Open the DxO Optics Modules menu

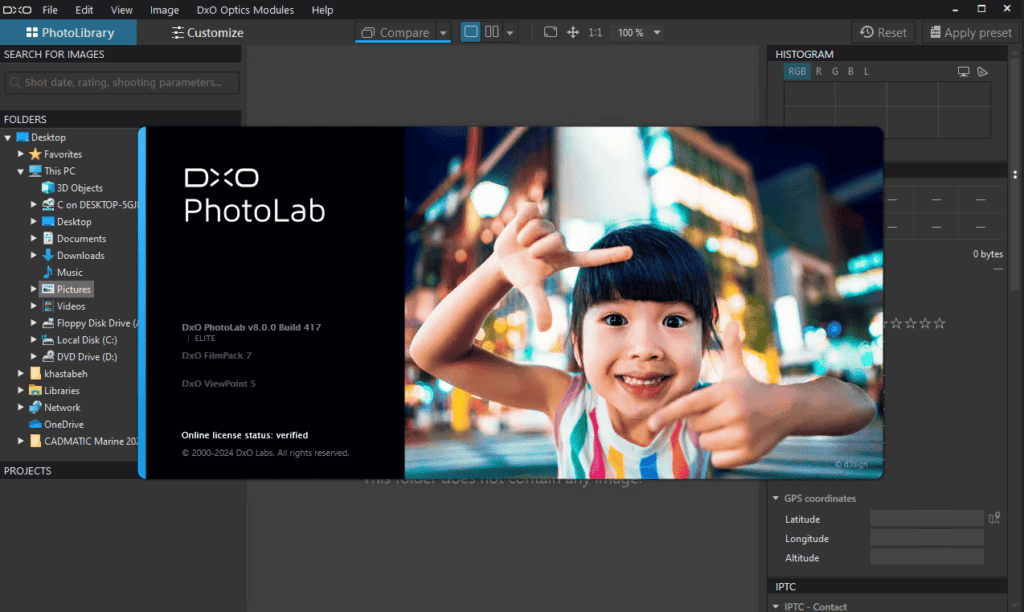click(x=245, y=10)
